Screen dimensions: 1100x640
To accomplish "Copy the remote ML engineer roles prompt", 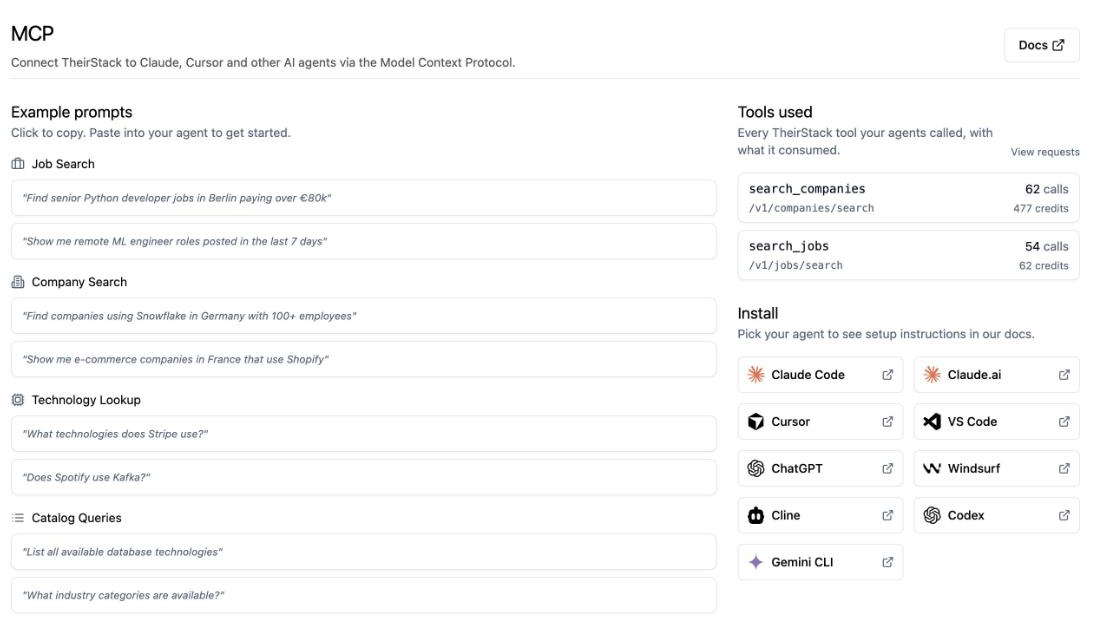I will click(x=363, y=241).
